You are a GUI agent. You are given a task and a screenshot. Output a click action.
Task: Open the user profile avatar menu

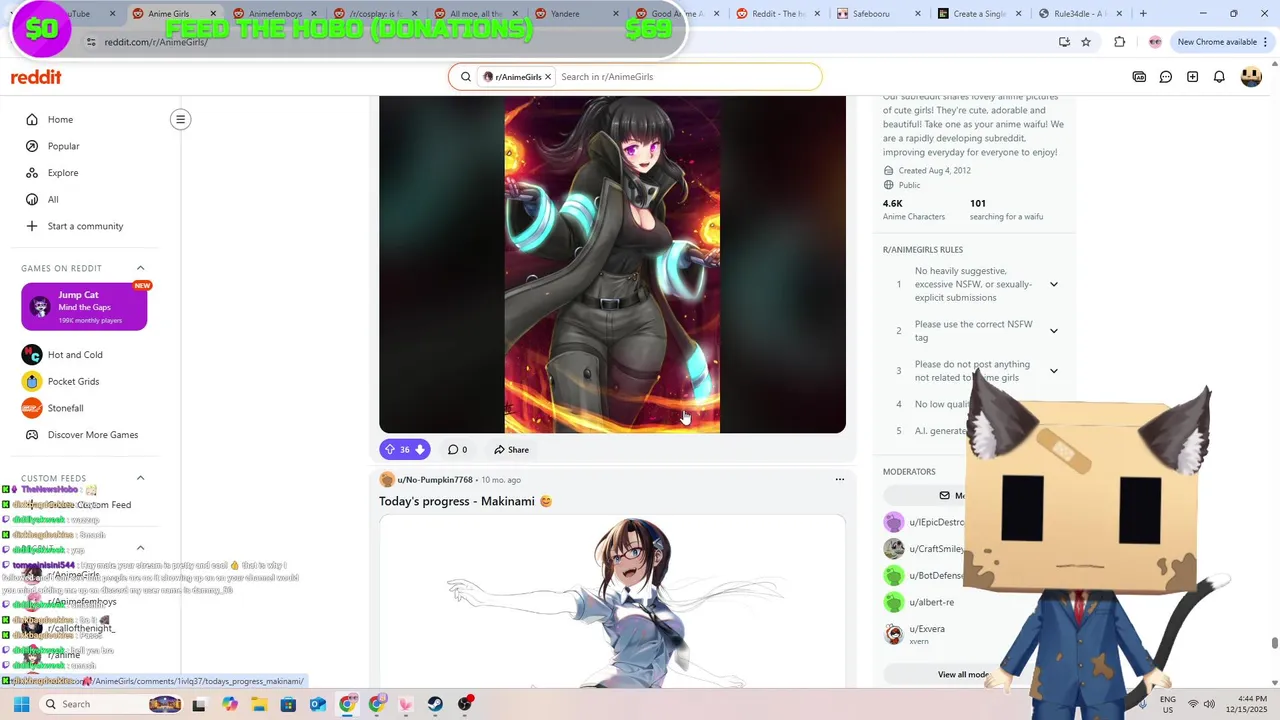pyautogui.click(x=1251, y=77)
